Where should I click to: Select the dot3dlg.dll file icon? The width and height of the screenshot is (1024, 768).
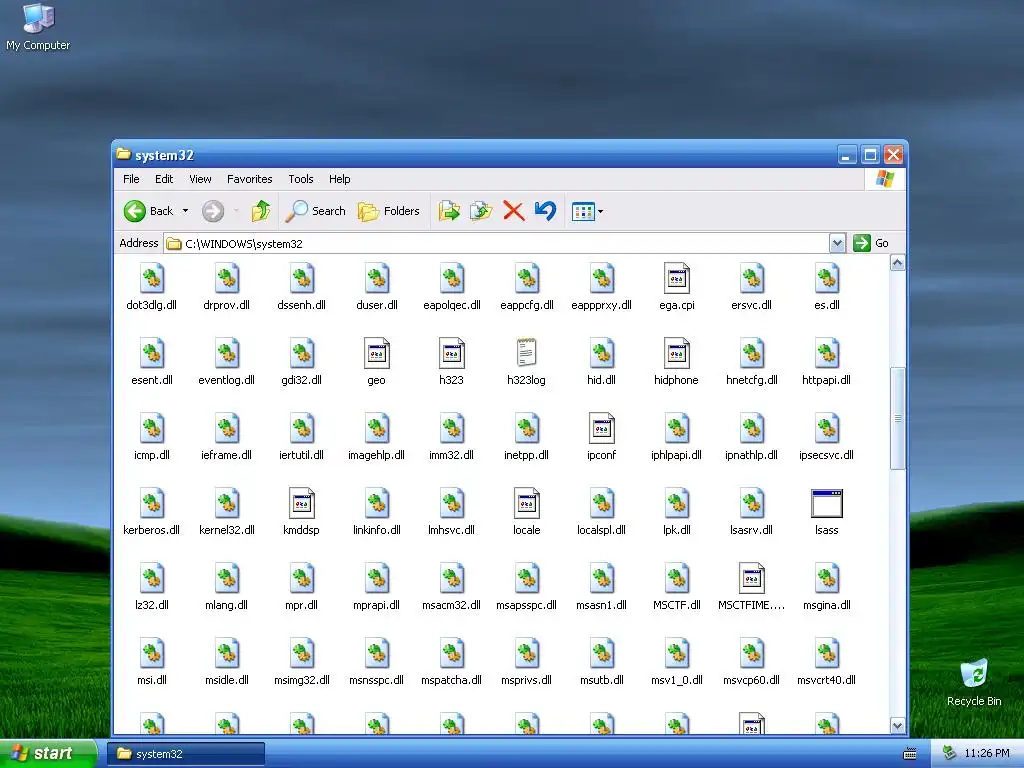tap(152, 279)
